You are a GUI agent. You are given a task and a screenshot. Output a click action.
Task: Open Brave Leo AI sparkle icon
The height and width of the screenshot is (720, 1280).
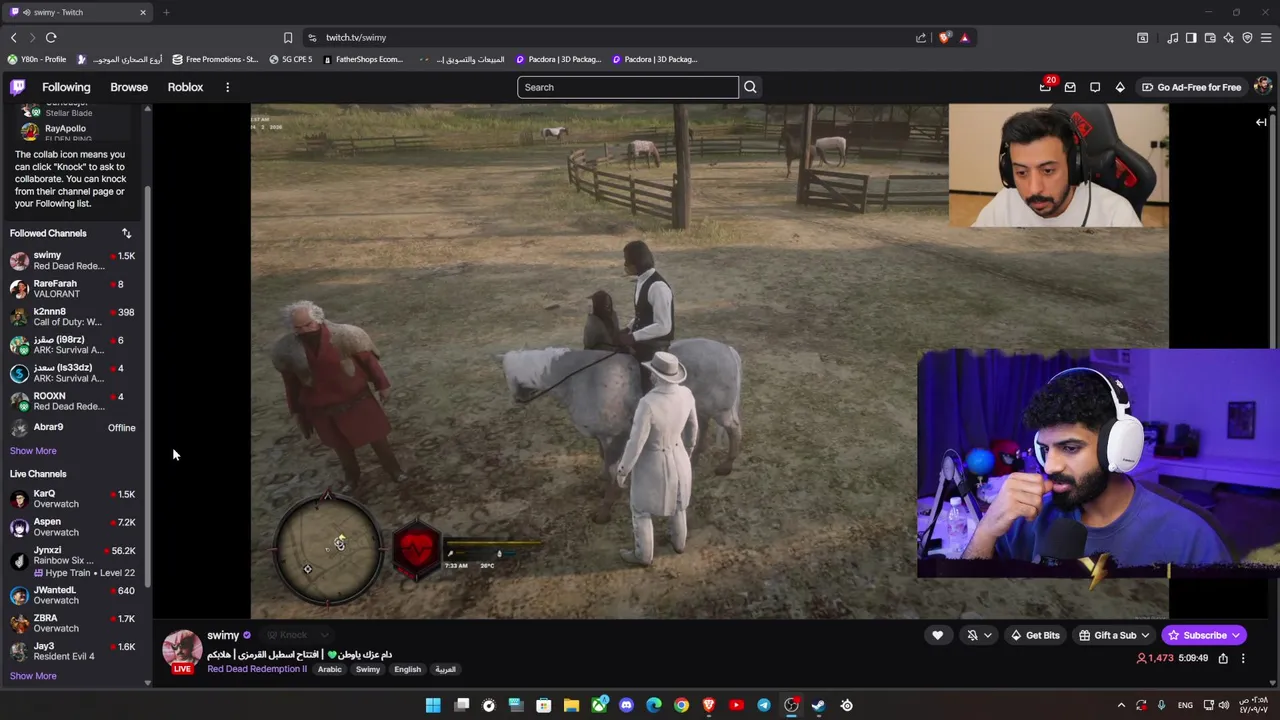[x=1229, y=38]
